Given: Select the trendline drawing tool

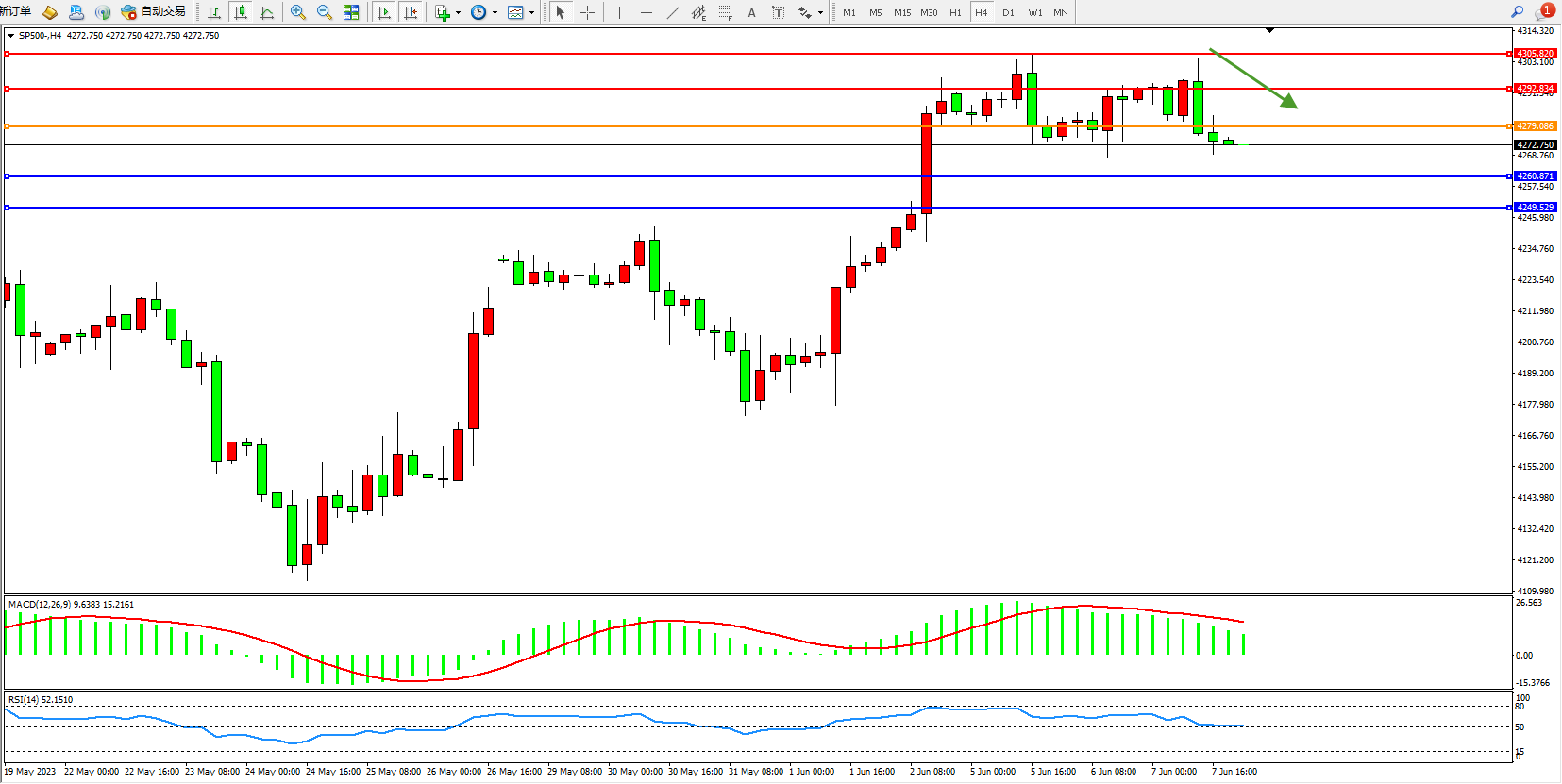Looking at the screenshot, I should coord(672,12).
